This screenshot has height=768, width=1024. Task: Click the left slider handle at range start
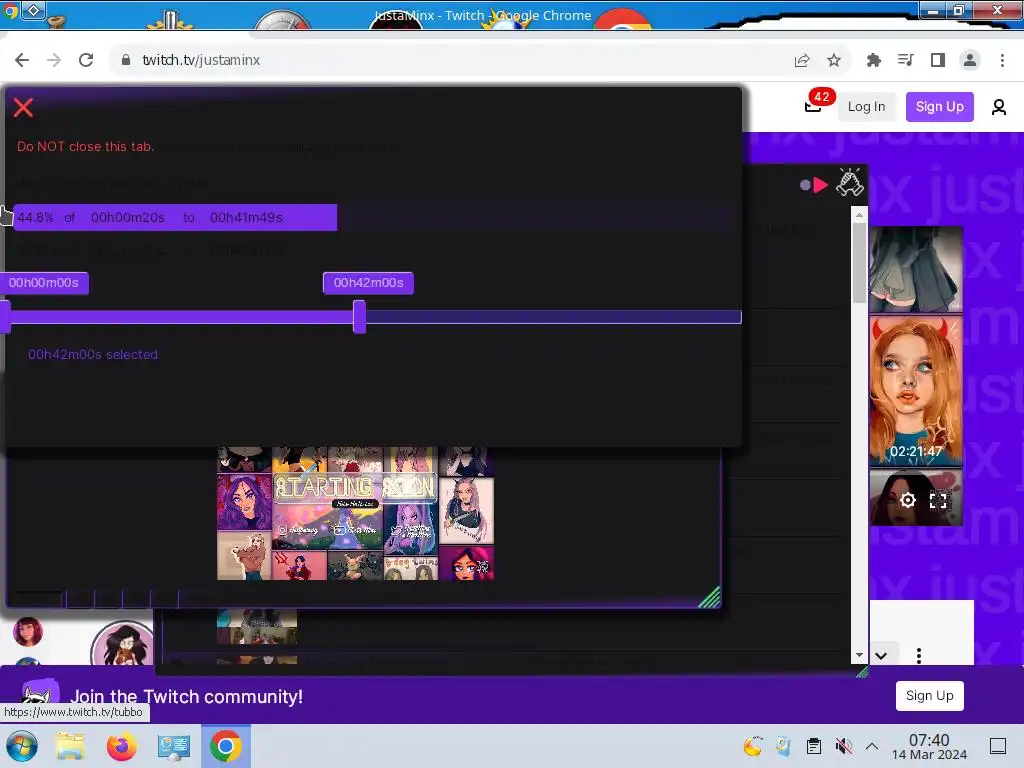coord(5,317)
